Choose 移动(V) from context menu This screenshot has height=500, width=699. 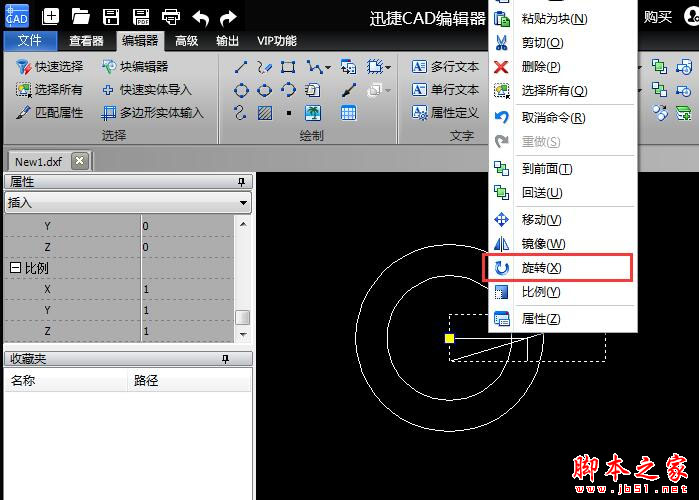[x=563, y=220]
